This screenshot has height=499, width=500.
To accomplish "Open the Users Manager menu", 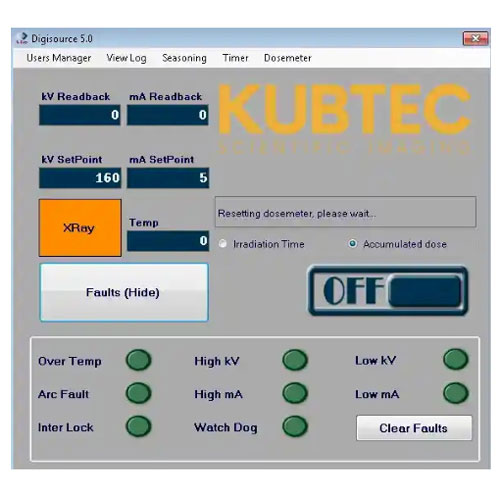I will [59, 58].
